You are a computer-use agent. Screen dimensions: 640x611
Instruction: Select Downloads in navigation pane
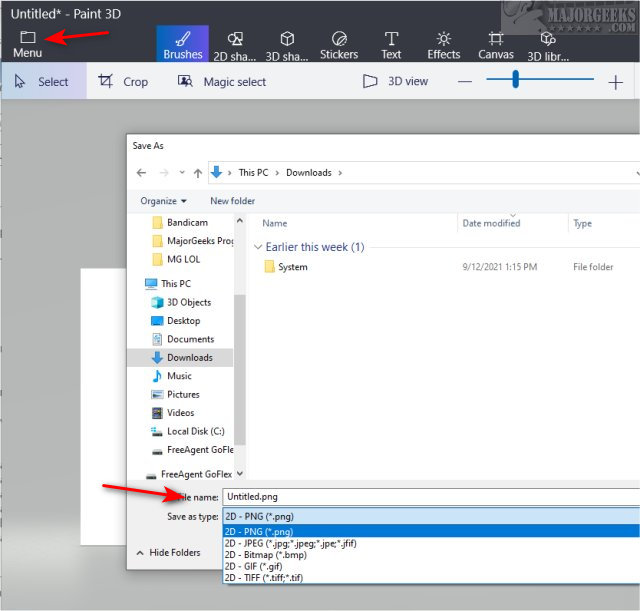182,358
